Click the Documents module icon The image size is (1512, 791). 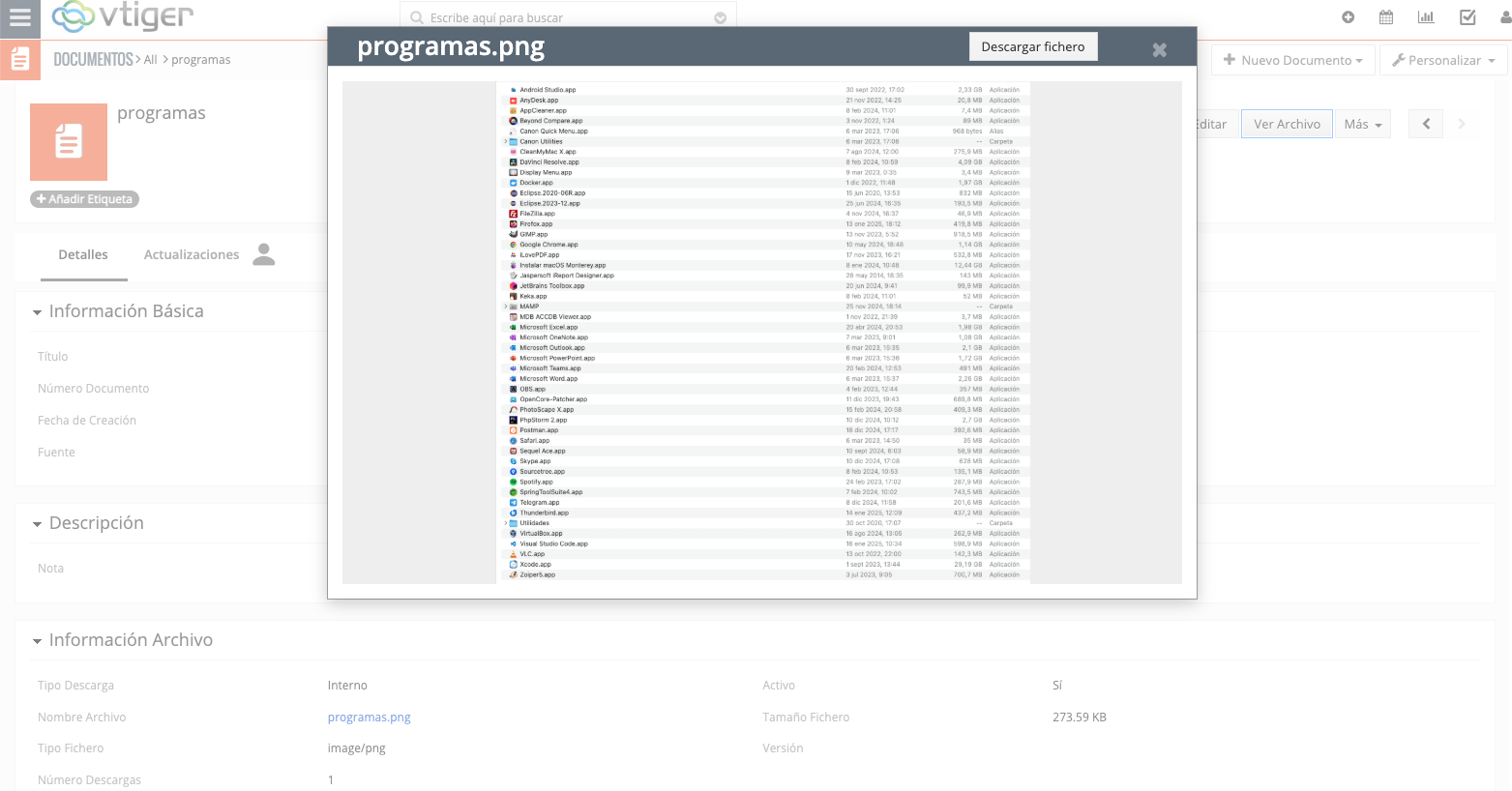click(x=20, y=60)
